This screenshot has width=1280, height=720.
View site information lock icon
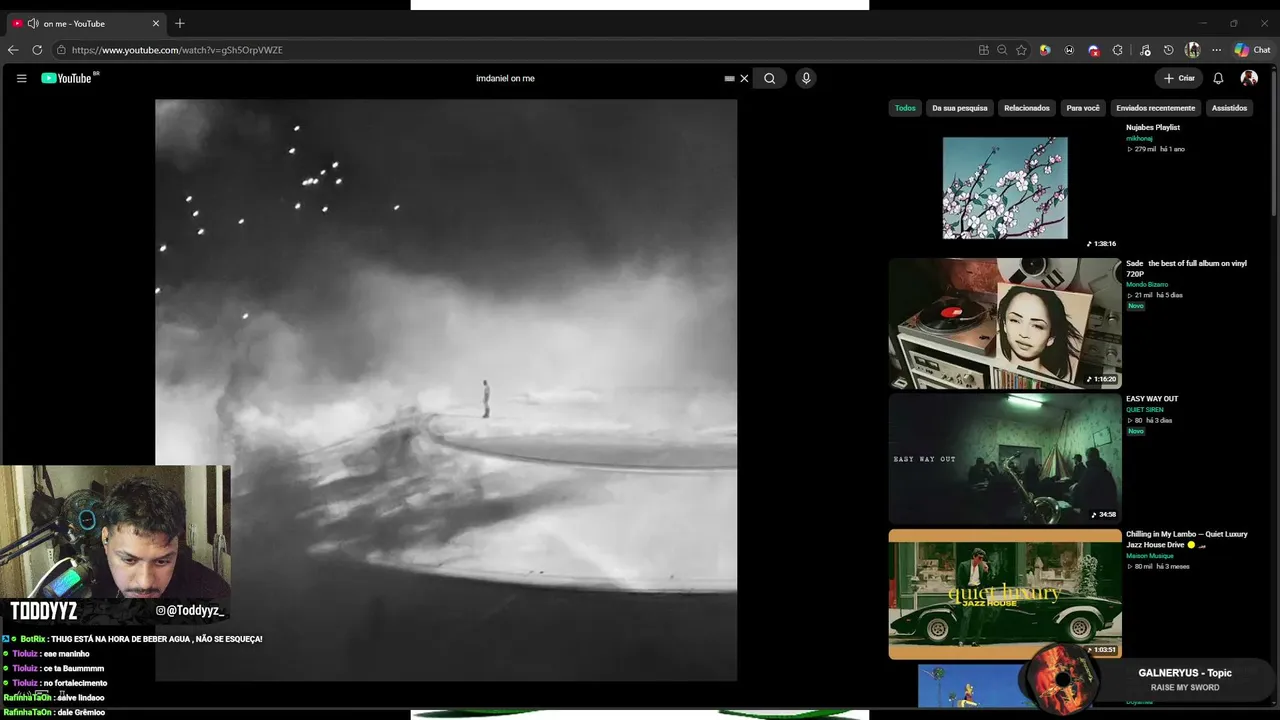coord(61,50)
